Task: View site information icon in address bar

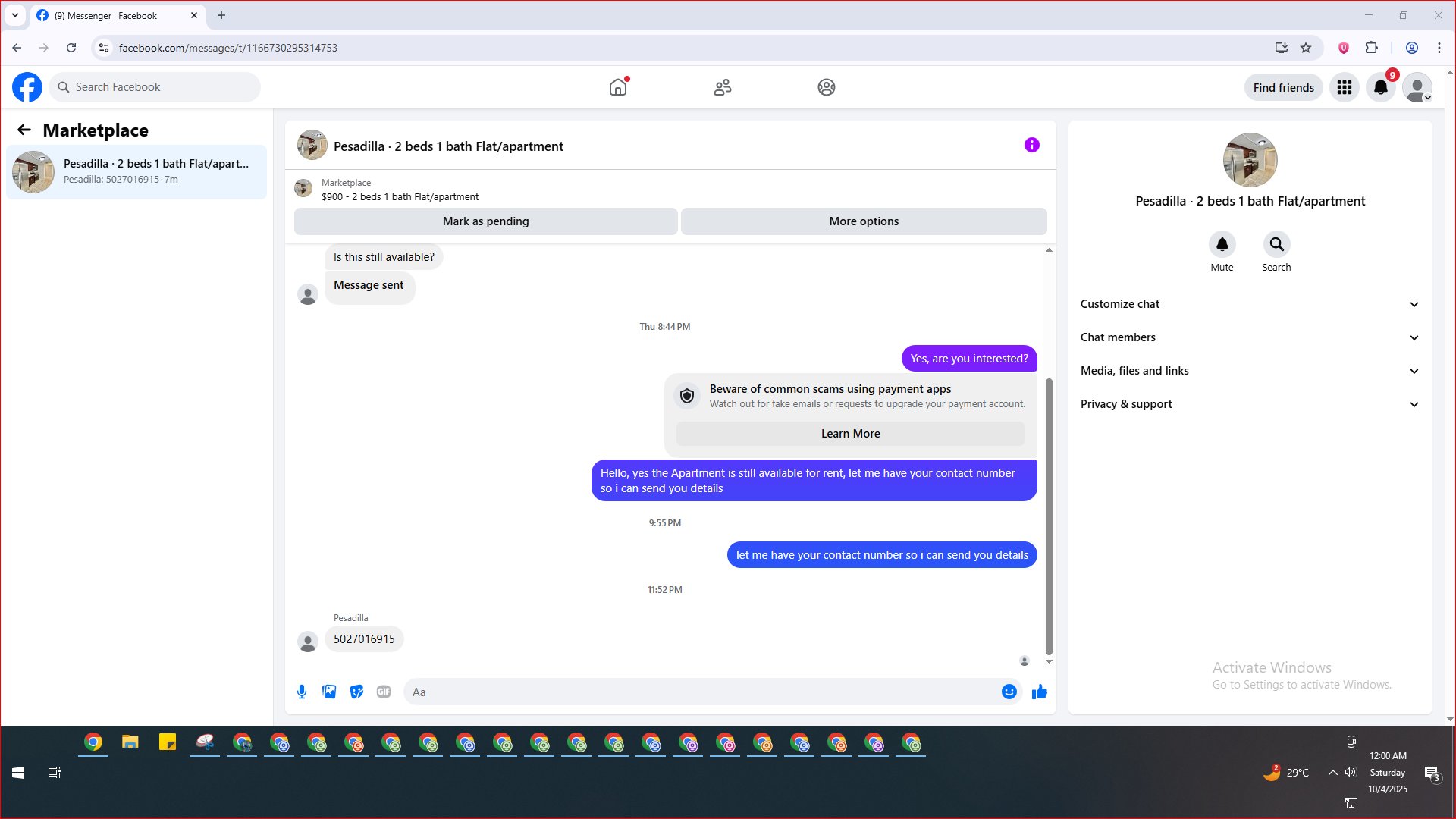Action: click(x=104, y=48)
